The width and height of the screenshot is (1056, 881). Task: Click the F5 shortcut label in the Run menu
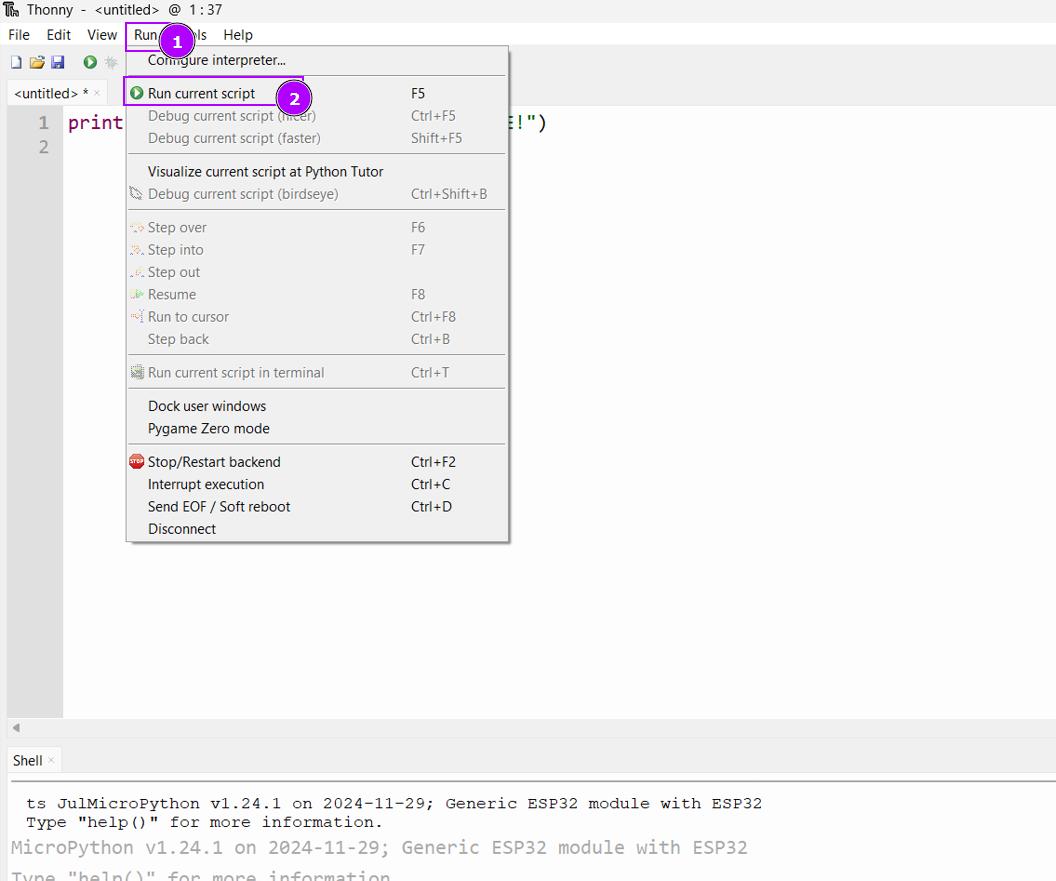[418, 94]
